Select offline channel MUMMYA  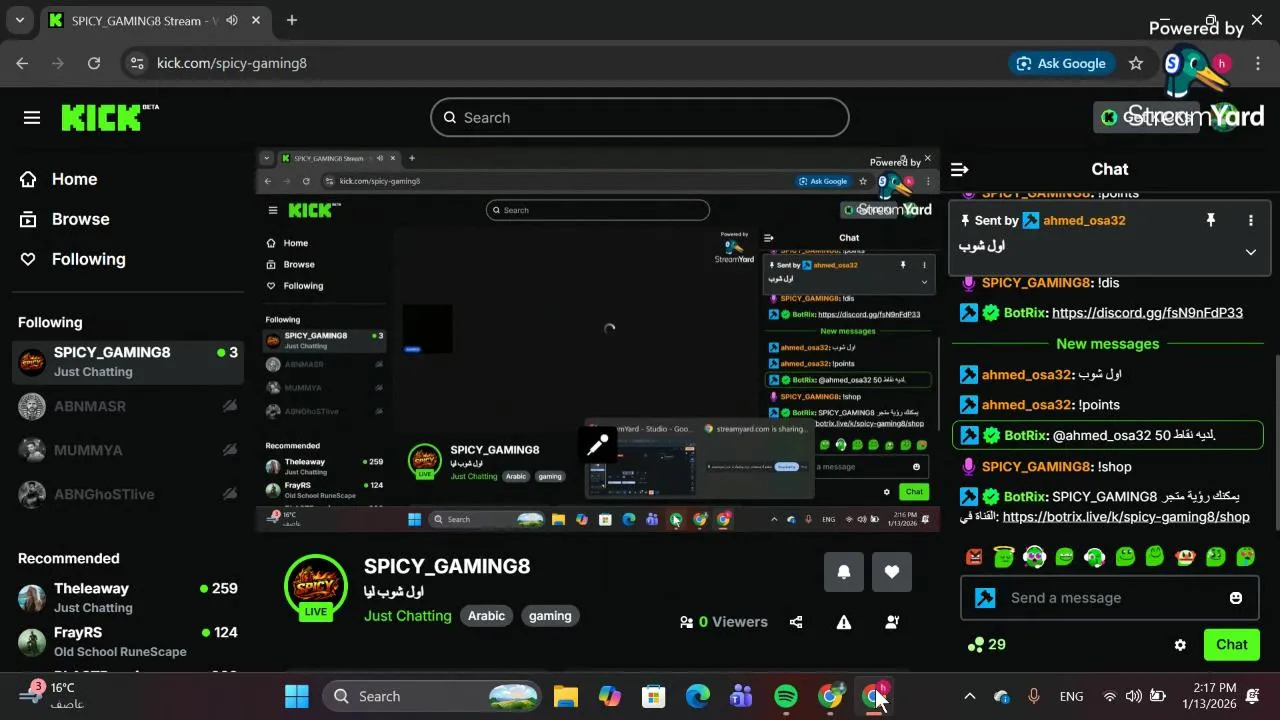[128, 450]
